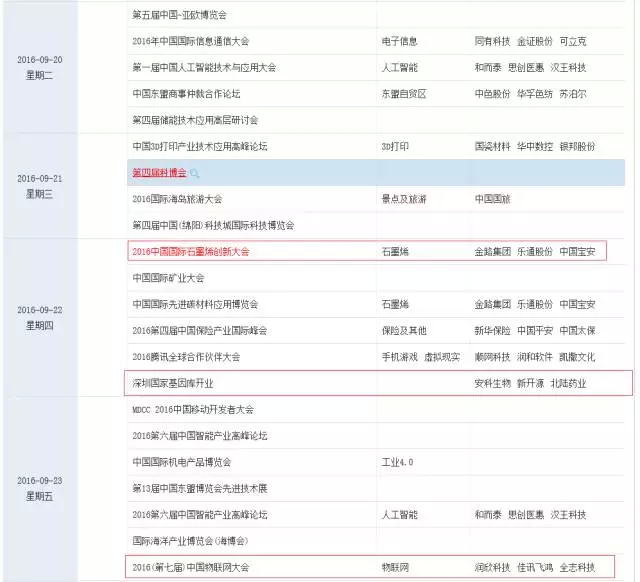Select the 第五届中国-亚欧博览会 event row
640x582 pixels.
tap(180, 15)
